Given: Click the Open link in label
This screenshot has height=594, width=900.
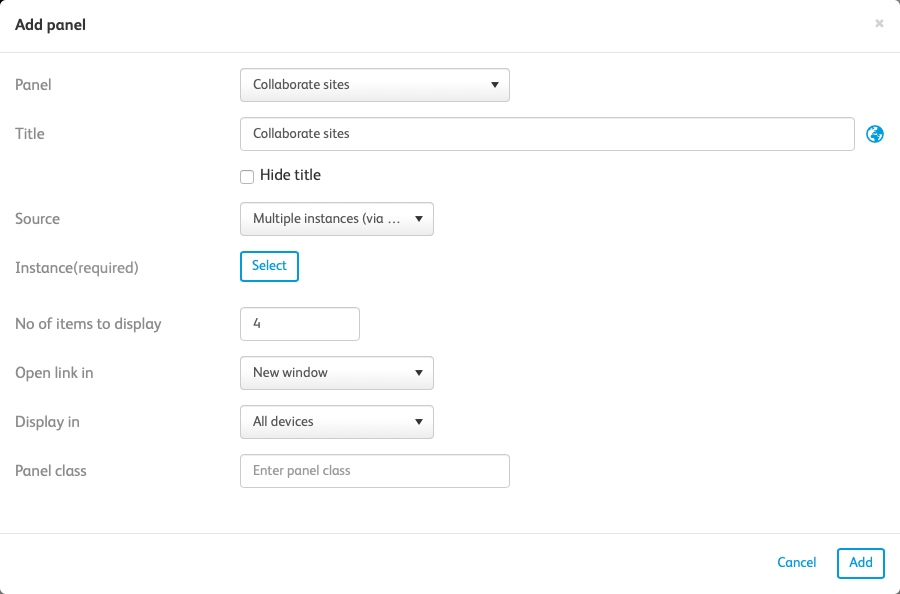Looking at the screenshot, I should [x=54, y=373].
